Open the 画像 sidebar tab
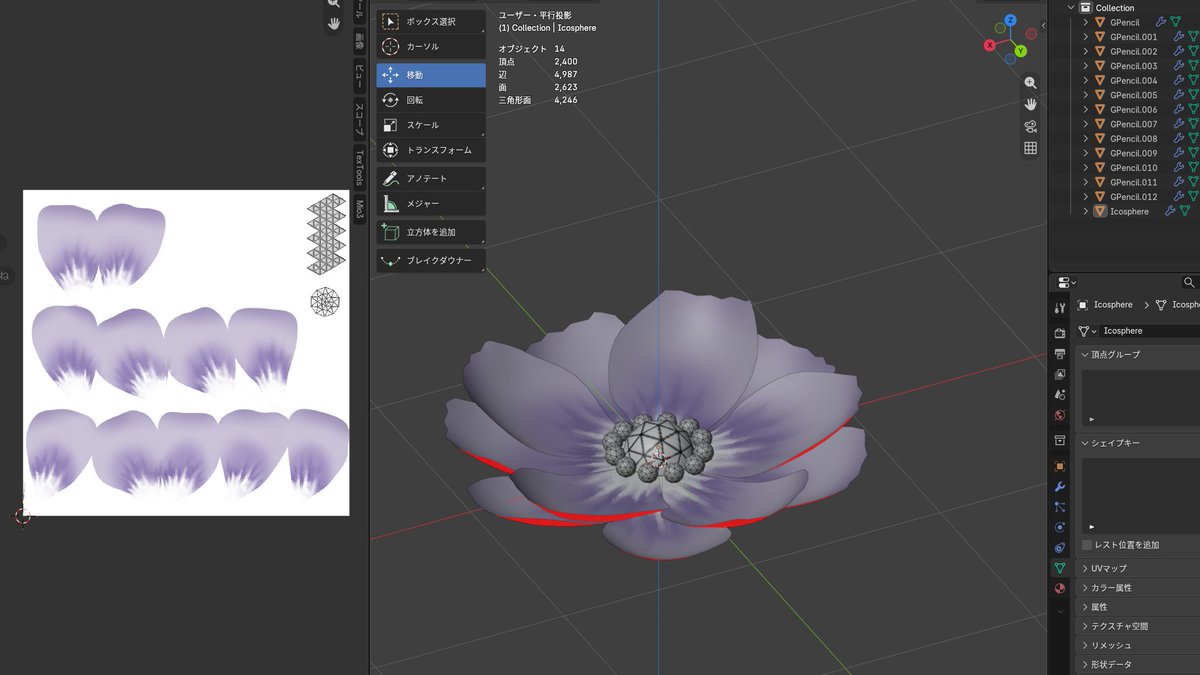 pyautogui.click(x=359, y=41)
